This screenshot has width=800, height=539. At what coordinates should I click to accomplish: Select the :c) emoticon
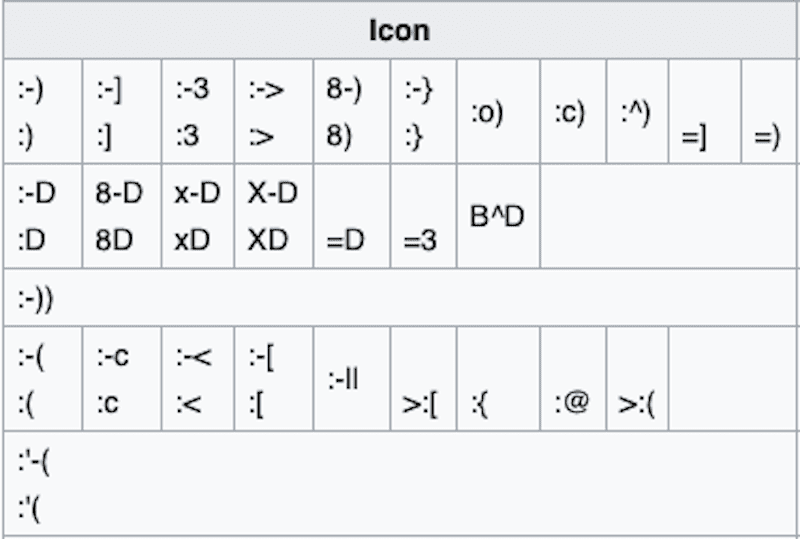click(x=573, y=113)
